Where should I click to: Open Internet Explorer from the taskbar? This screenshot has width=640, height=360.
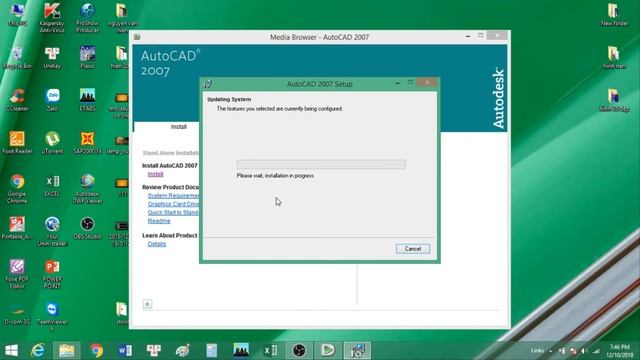coord(38,350)
